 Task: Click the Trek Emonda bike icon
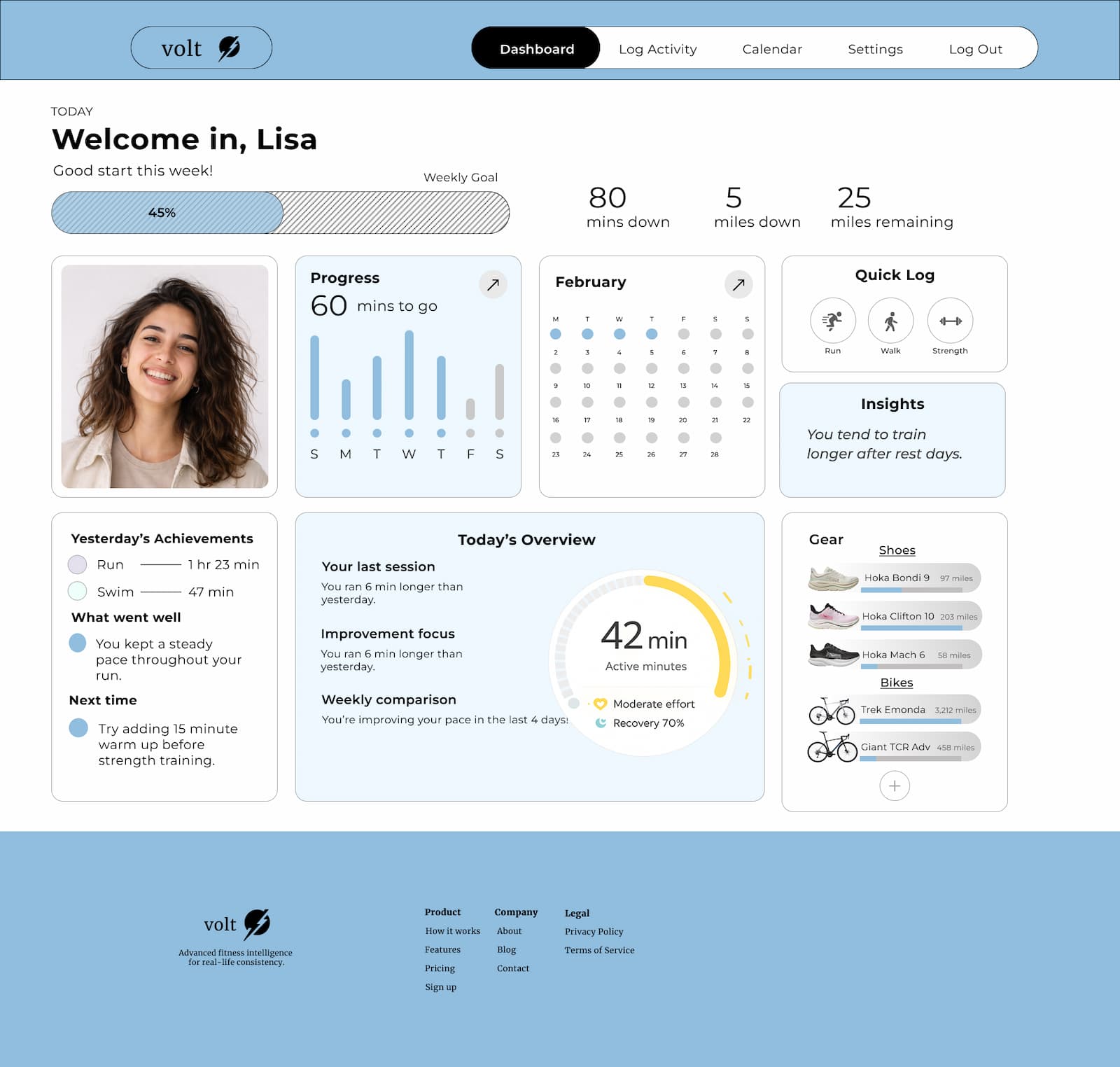[832, 711]
